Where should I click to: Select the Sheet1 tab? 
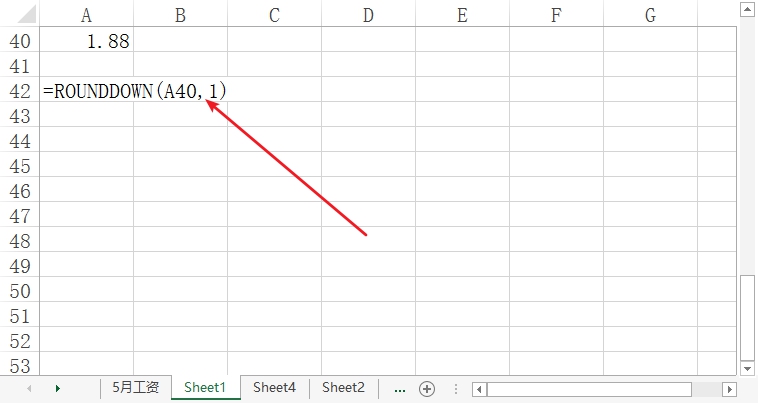click(205, 388)
